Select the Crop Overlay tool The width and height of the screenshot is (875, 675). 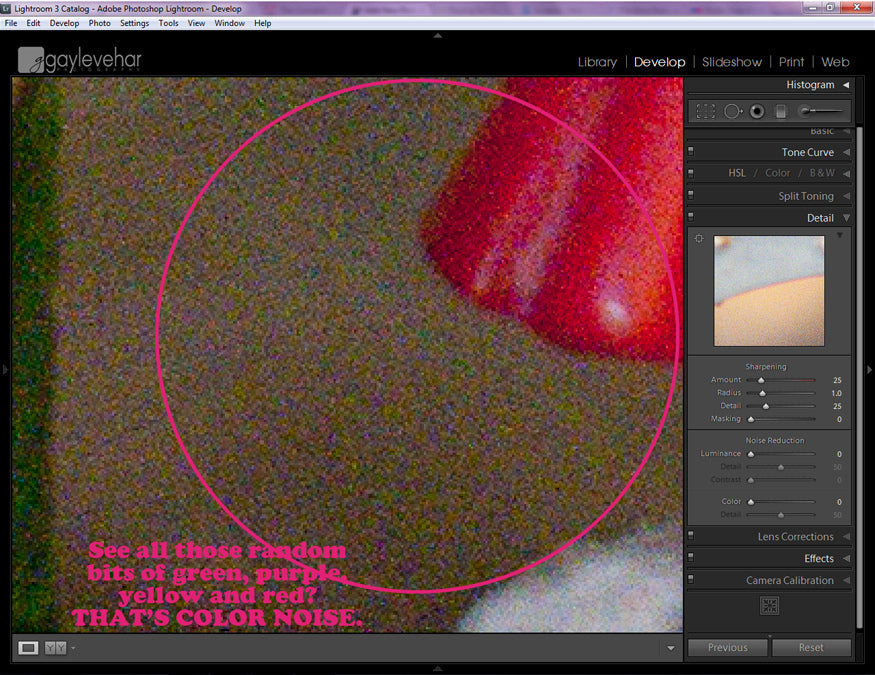706,112
